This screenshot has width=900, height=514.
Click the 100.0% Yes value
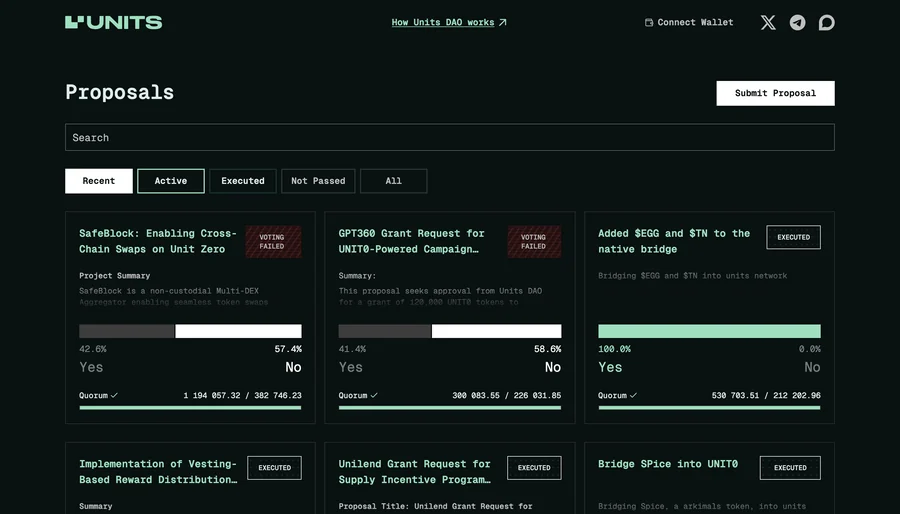point(614,349)
